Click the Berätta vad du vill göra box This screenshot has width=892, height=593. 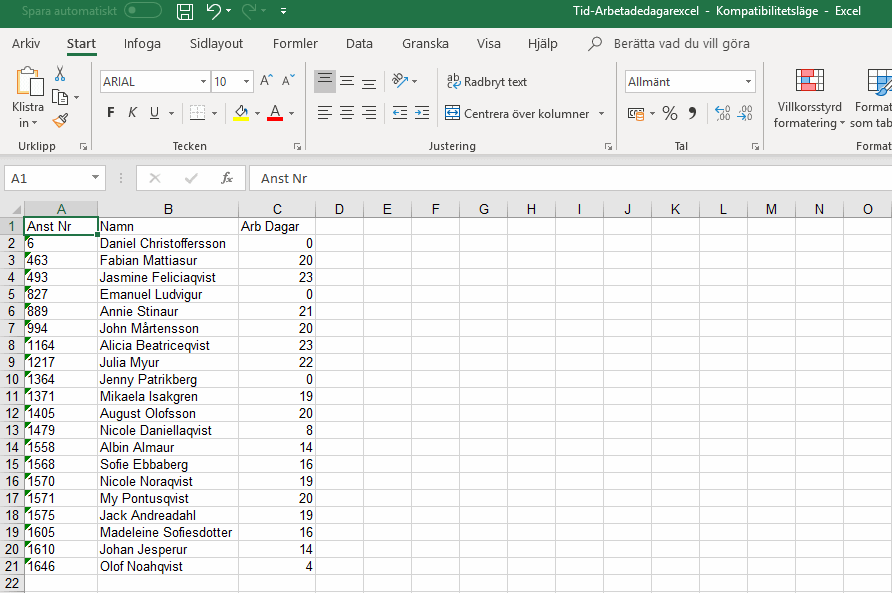[682, 43]
